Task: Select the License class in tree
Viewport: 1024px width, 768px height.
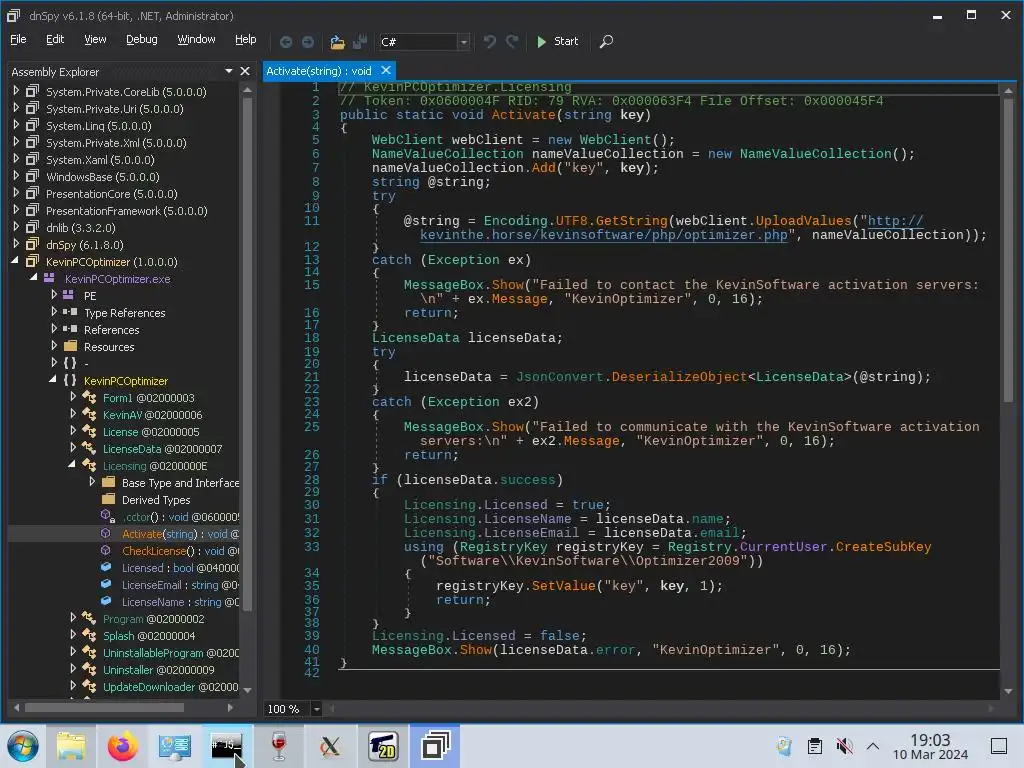Action: click(151, 432)
